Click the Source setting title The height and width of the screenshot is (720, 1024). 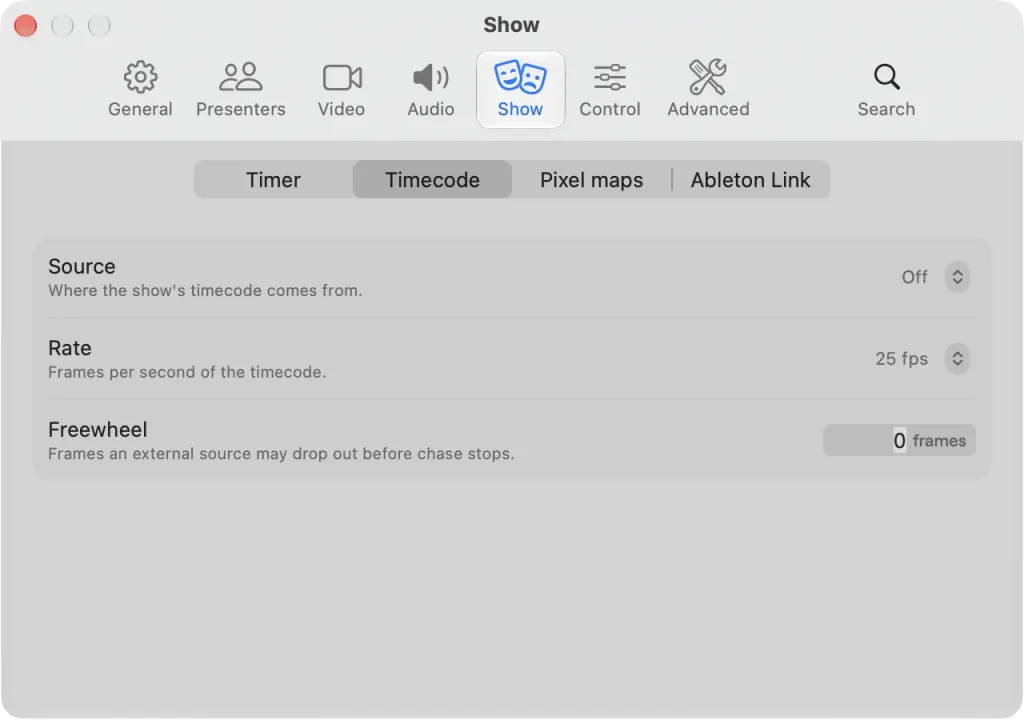coord(82,267)
